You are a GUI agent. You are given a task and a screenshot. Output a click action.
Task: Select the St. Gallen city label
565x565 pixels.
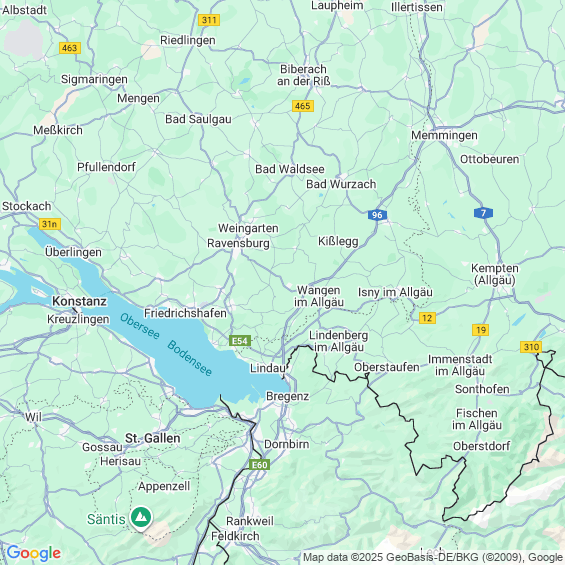pyautogui.click(x=152, y=438)
